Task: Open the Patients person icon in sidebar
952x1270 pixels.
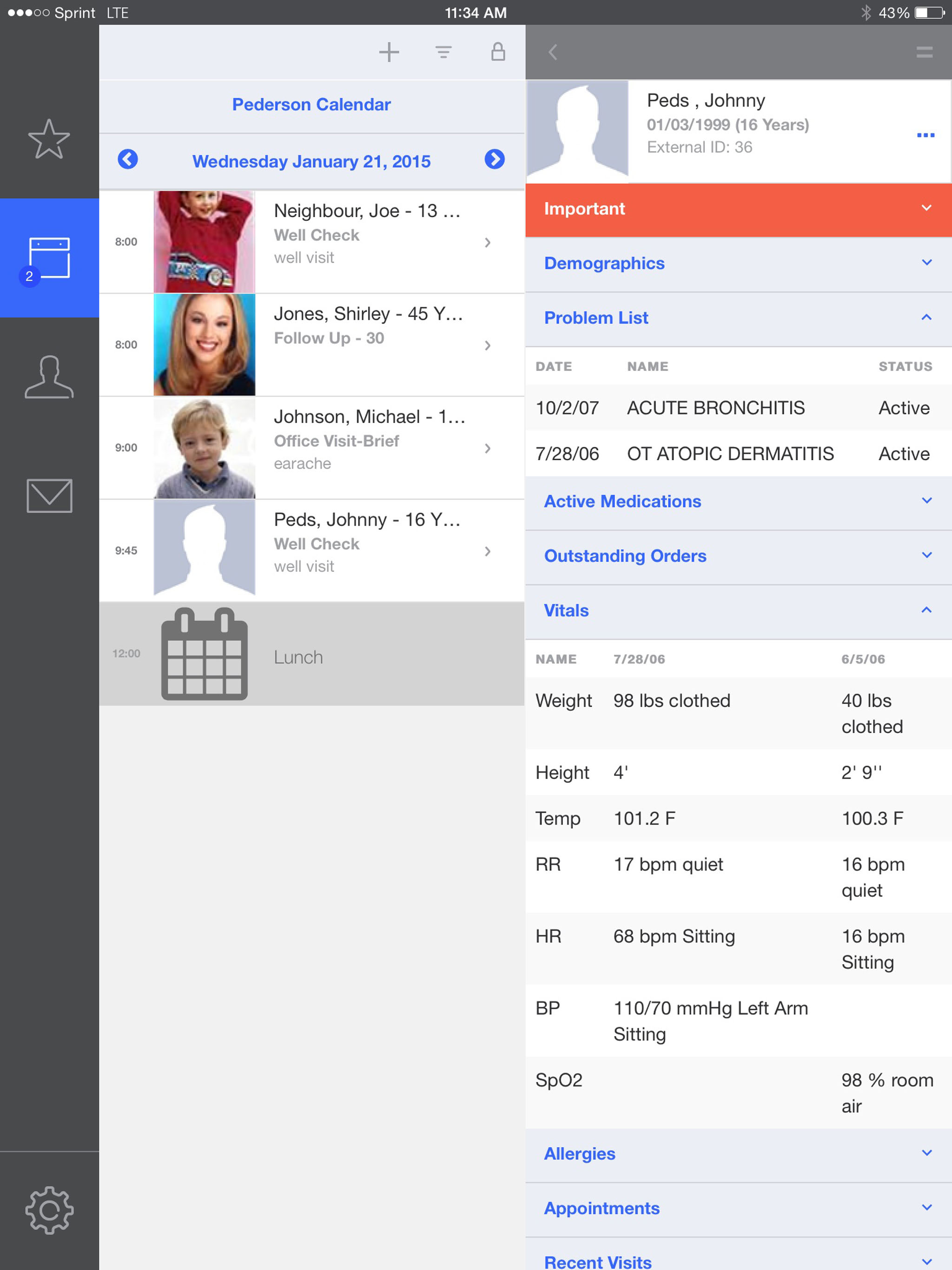Action: click(49, 377)
